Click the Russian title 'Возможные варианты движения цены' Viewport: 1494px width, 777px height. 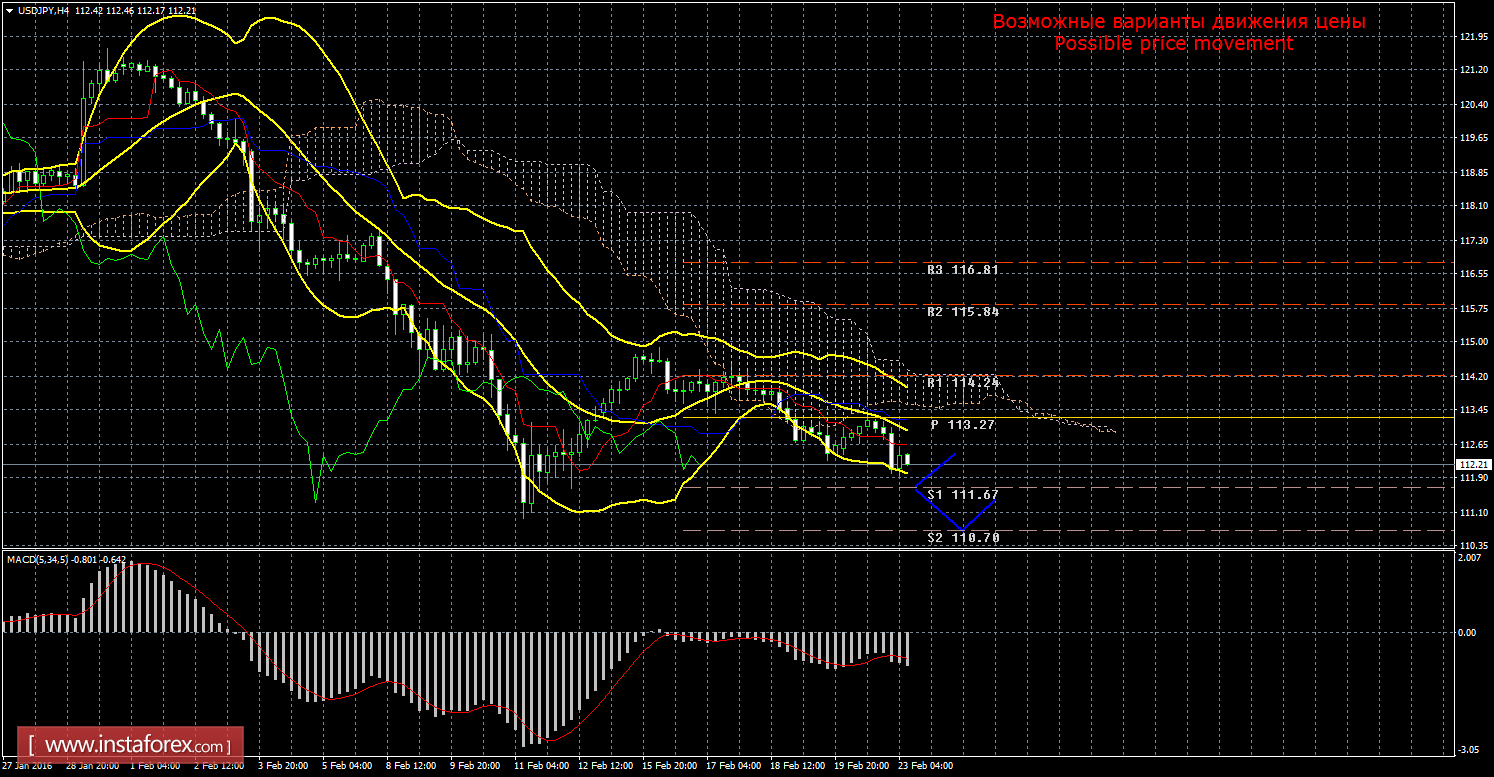[1179, 22]
